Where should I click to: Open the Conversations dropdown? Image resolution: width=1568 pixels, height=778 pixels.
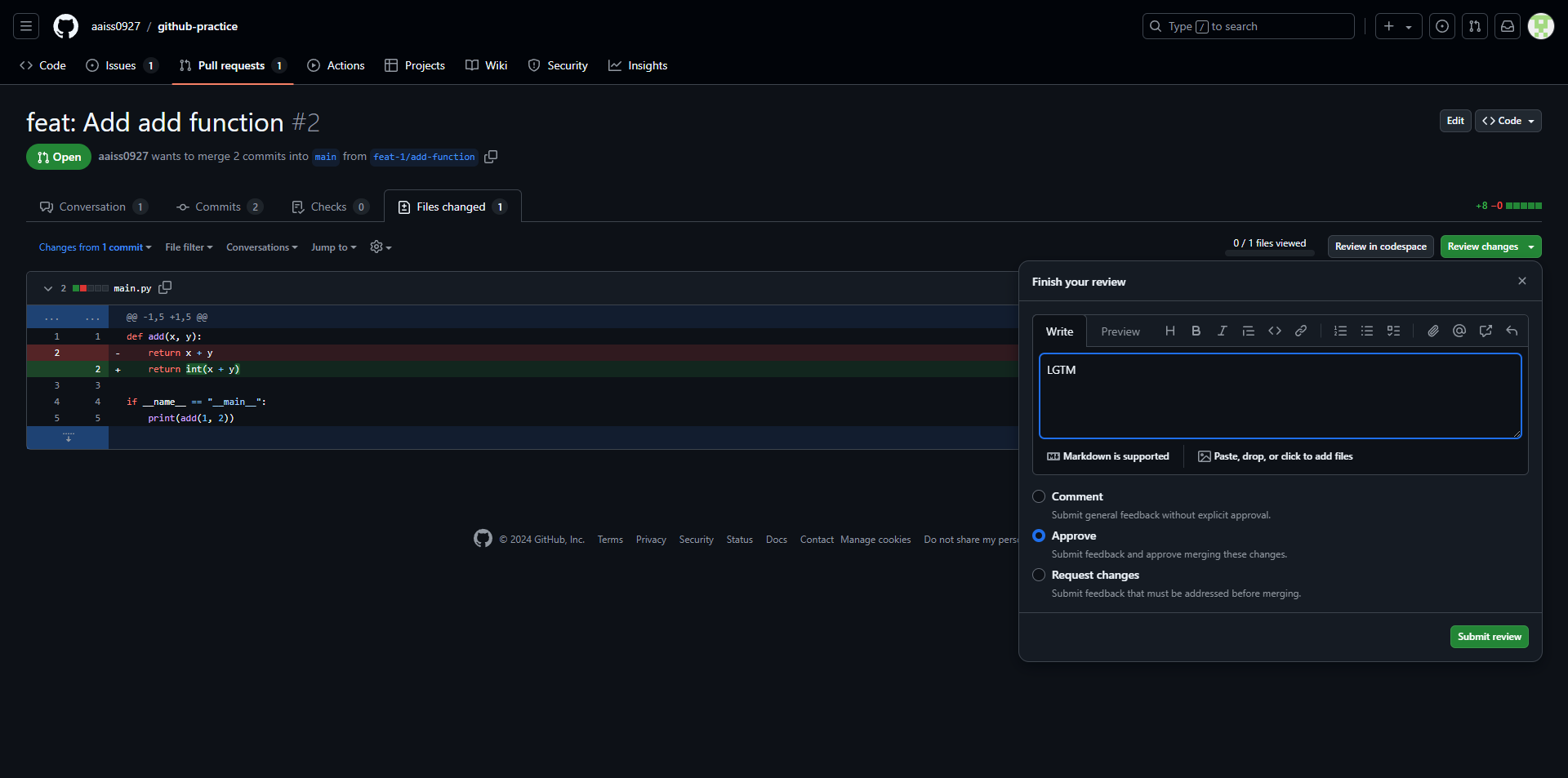pos(261,247)
